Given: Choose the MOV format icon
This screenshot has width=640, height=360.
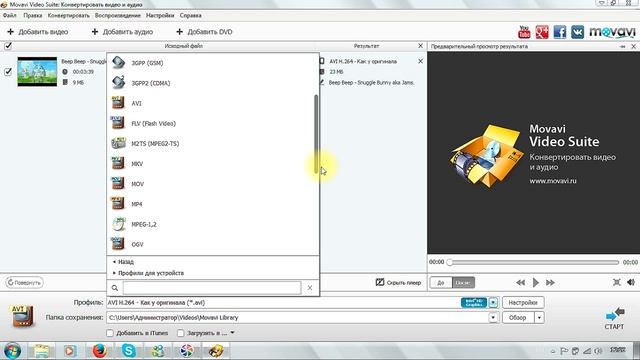Looking at the screenshot, I should (118, 183).
